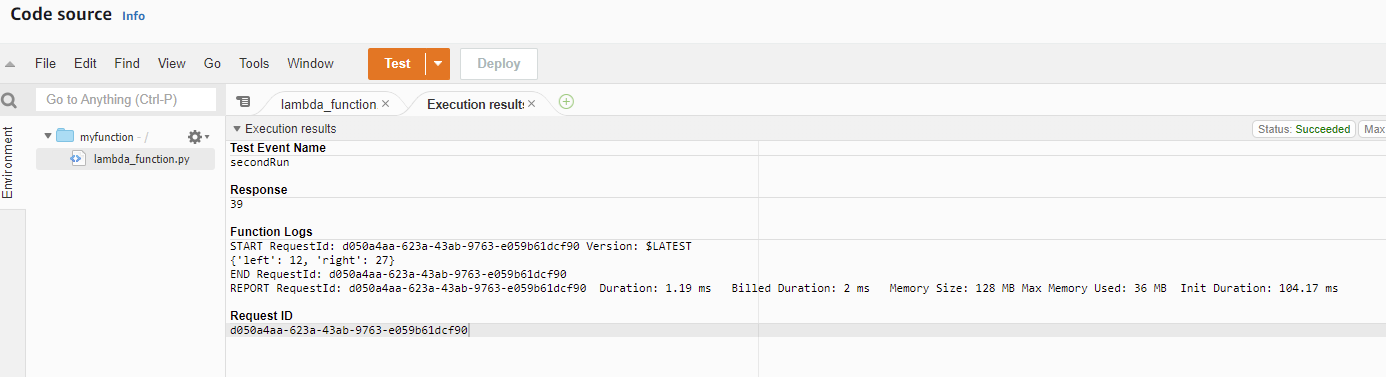The height and width of the screenshot is (377, 1386).
Task: Open the File menu
Action: click(45, 63)
